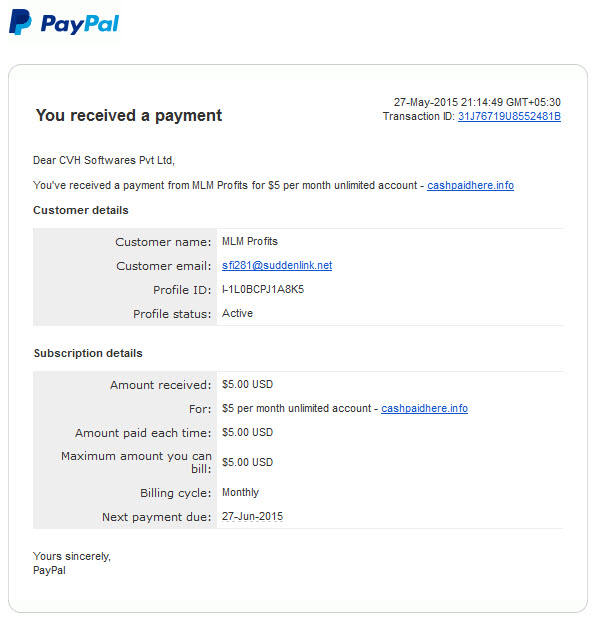Click the Subscription details heading
606x627 pixels.
pos(88,353)
